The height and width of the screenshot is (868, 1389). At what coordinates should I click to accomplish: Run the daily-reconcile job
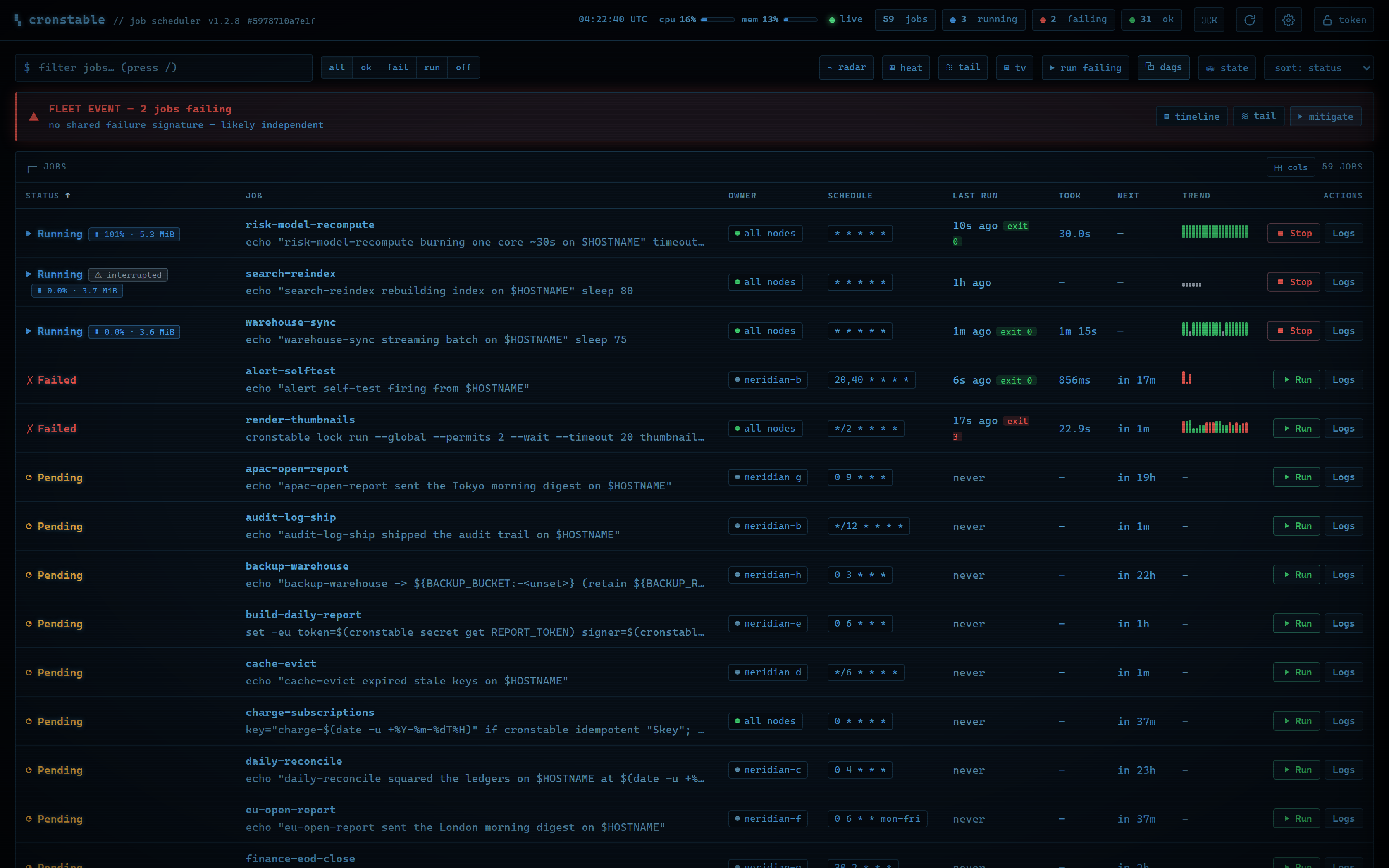coord(1296,770)
